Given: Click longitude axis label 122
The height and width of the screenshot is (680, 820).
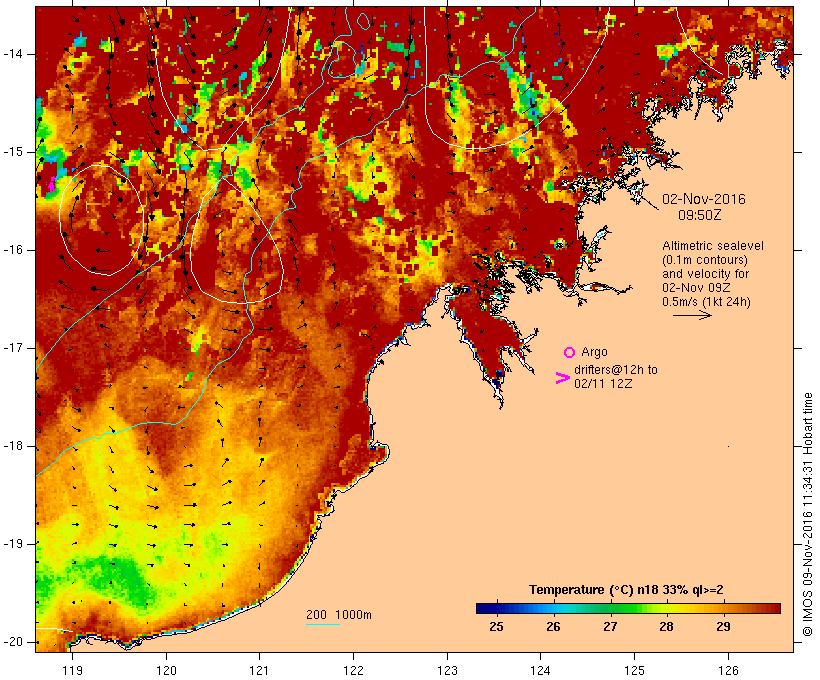Looking at the screenshot, I should [354, 670].
